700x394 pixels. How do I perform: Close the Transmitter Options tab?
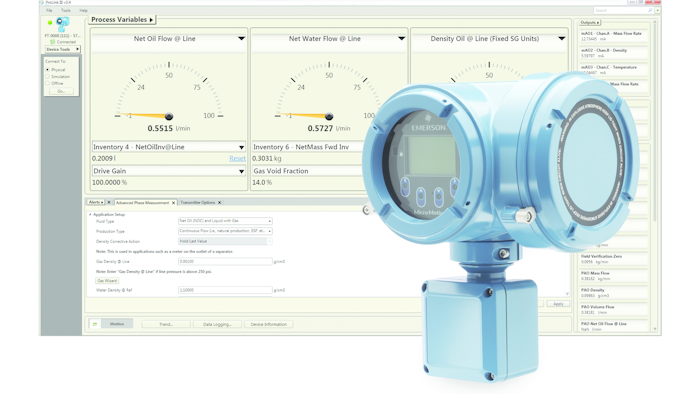click(220, 203)
